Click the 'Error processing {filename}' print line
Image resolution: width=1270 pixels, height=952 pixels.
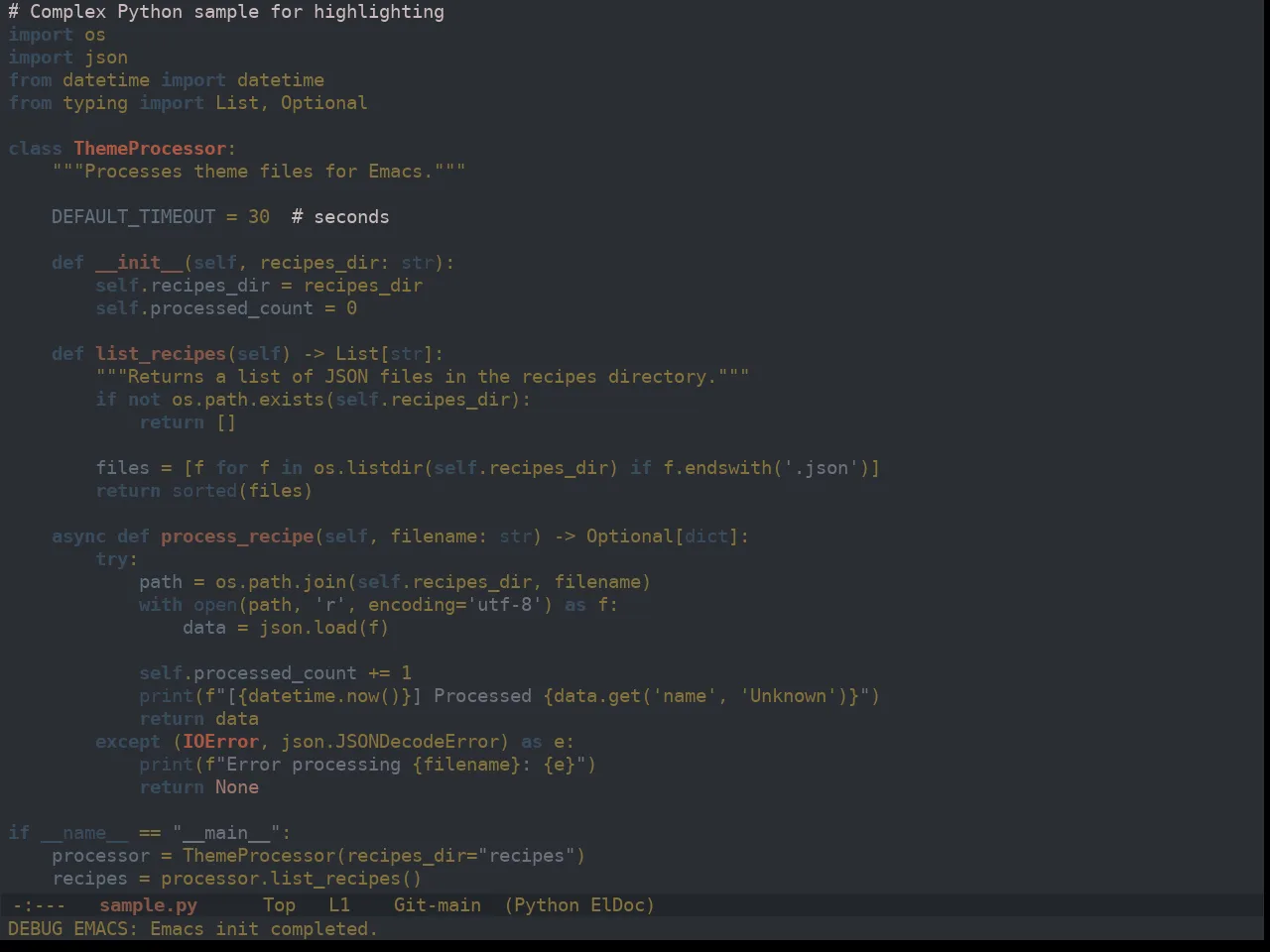coord(368,765)
